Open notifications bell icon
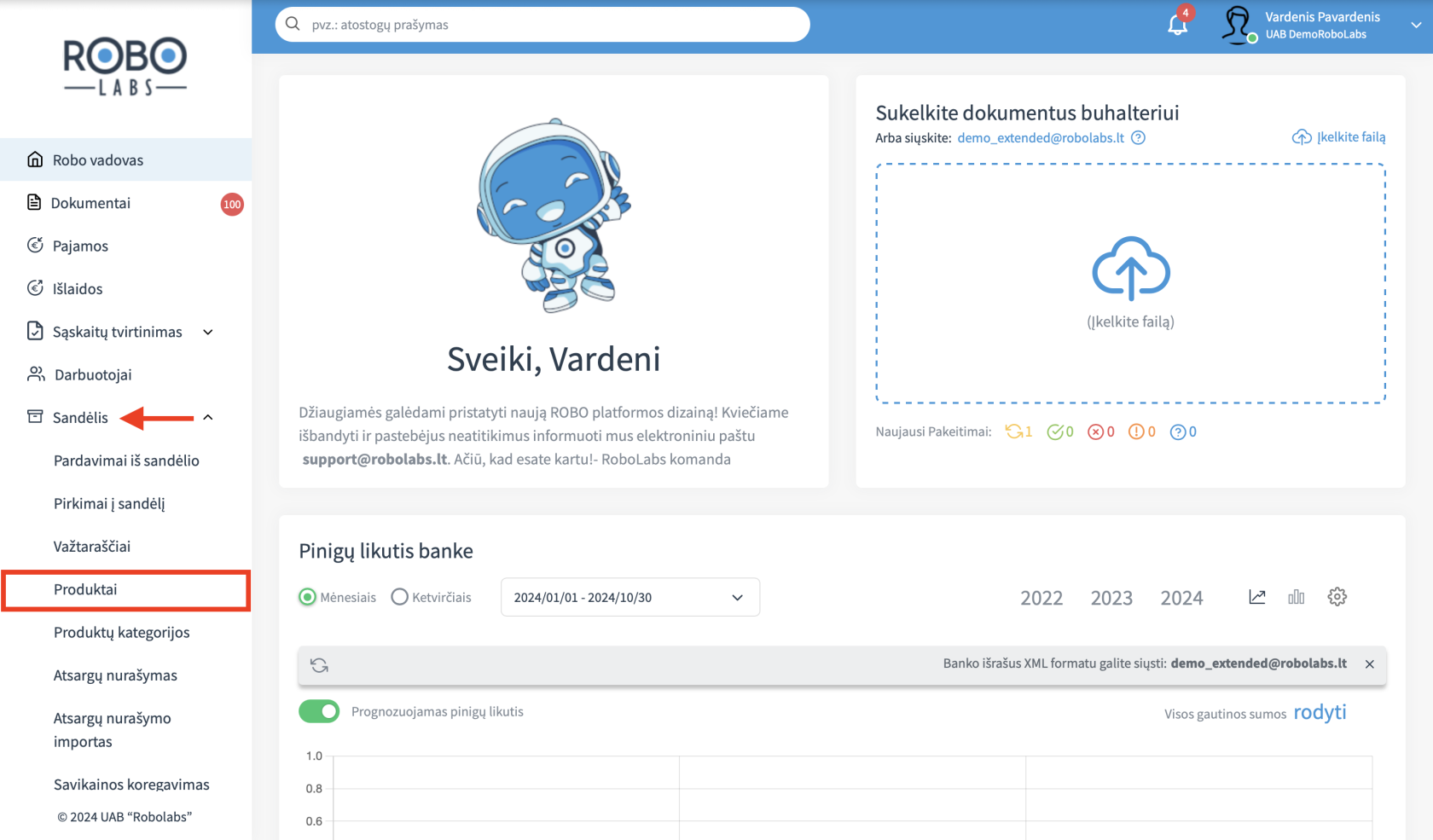1433x840 pixels. pos(1178,25)
